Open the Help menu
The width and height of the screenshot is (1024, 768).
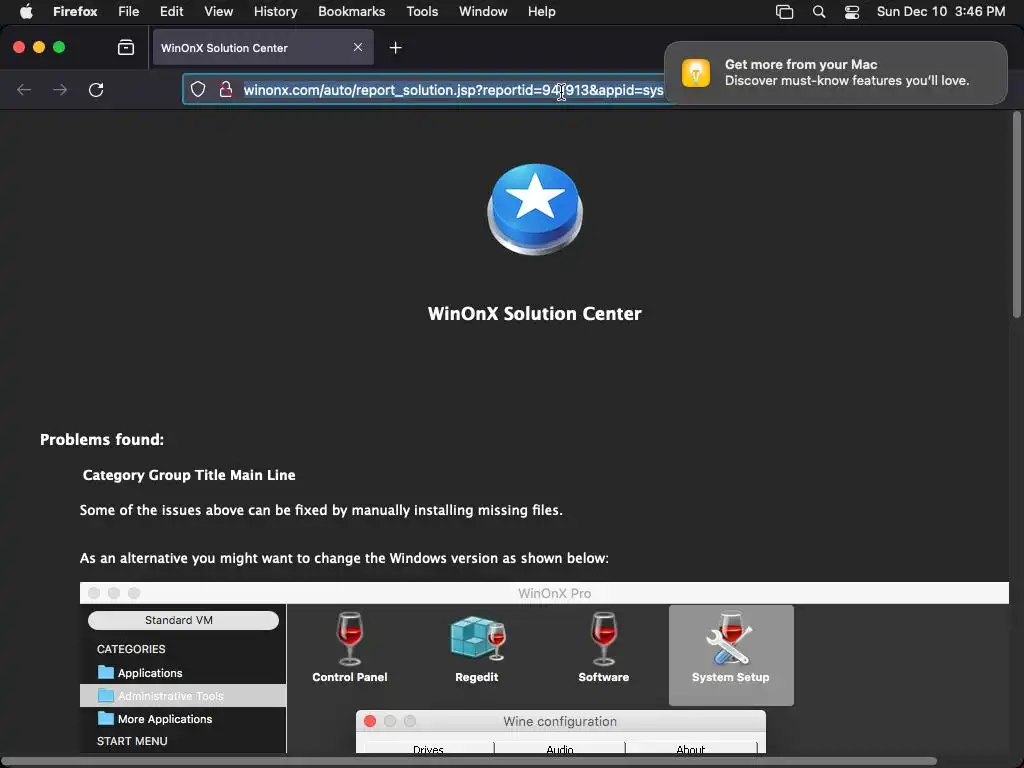point(541,11)
